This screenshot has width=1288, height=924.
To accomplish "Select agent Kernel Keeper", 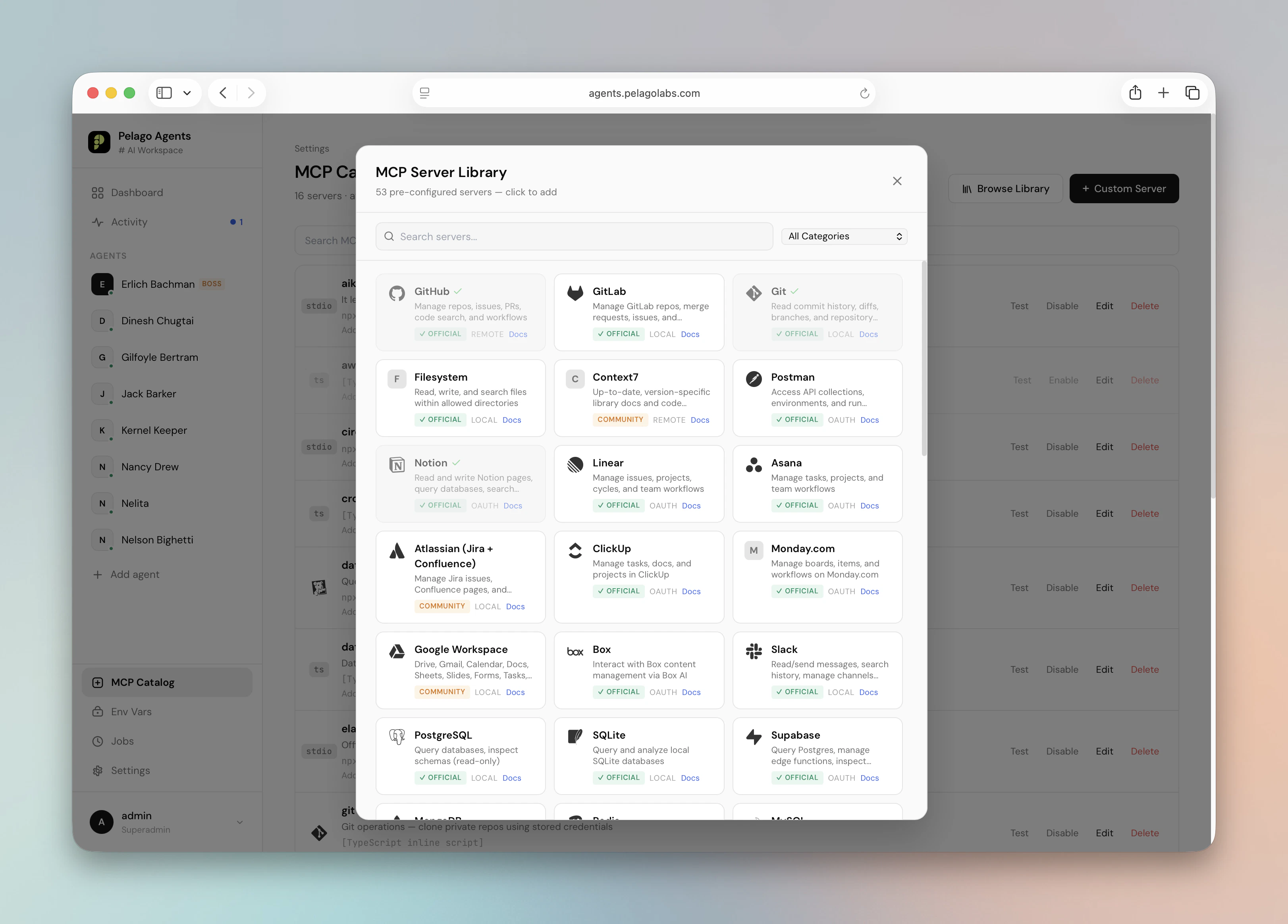I will (x=168, y=430).
